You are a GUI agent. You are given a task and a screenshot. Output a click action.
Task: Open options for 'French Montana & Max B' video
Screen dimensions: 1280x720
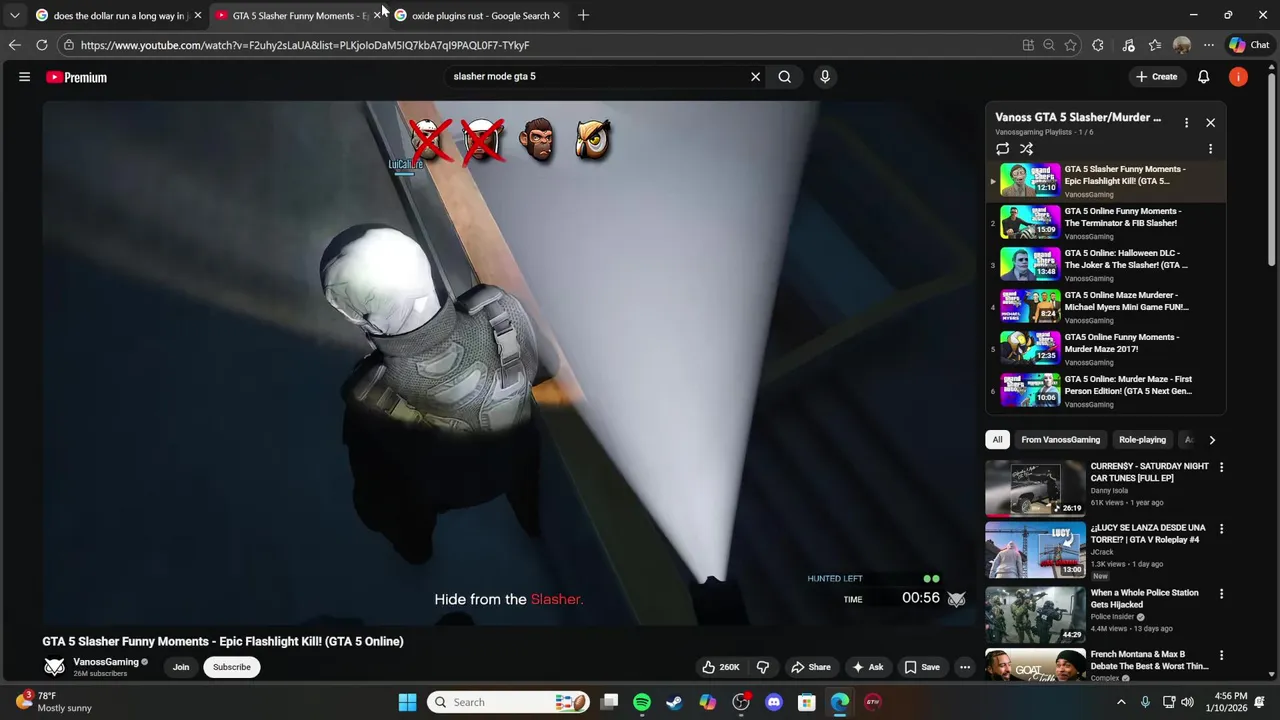[1221, 656]
